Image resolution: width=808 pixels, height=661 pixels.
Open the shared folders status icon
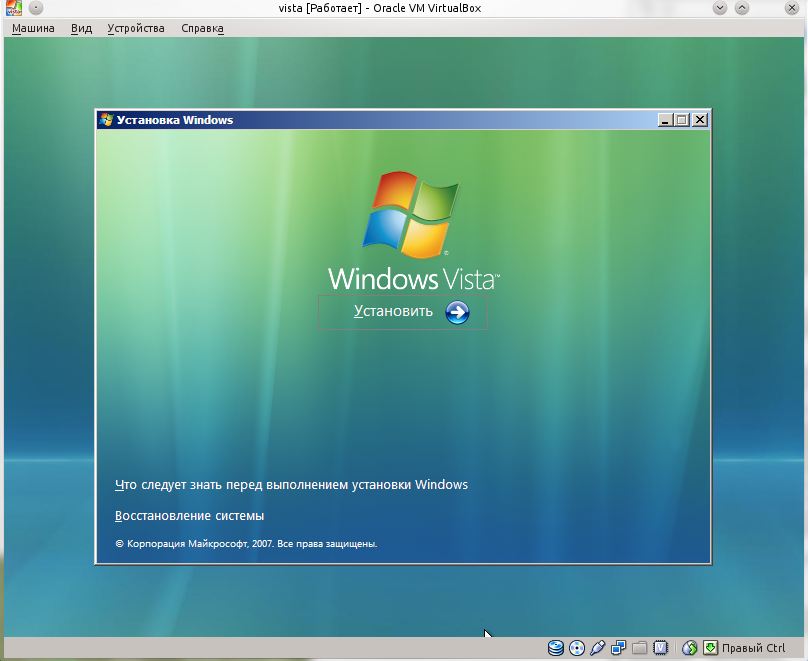coord(642,648)
